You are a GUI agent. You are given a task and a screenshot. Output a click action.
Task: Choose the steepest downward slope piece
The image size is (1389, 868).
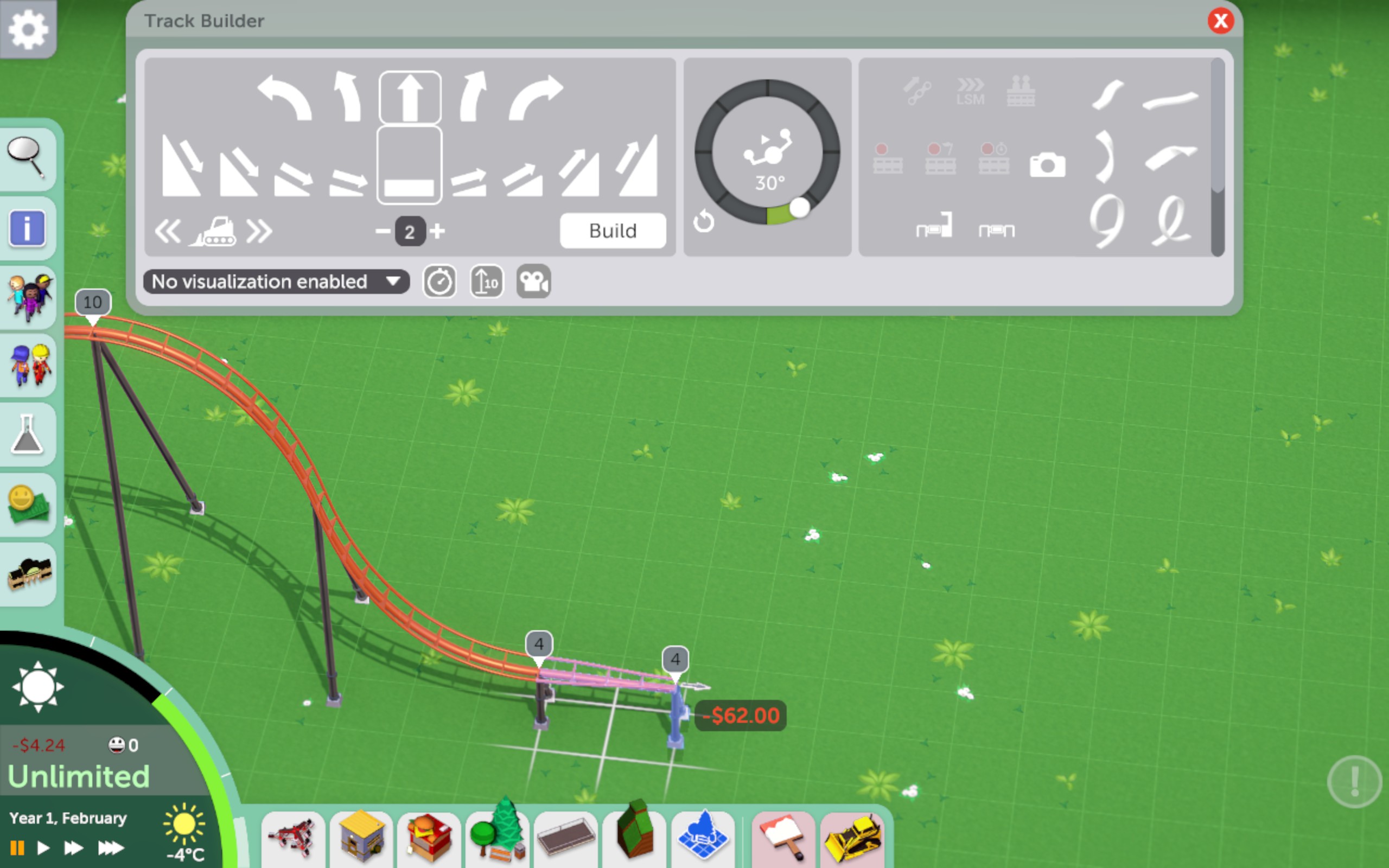pyautogui.click(x=181, y=167)
